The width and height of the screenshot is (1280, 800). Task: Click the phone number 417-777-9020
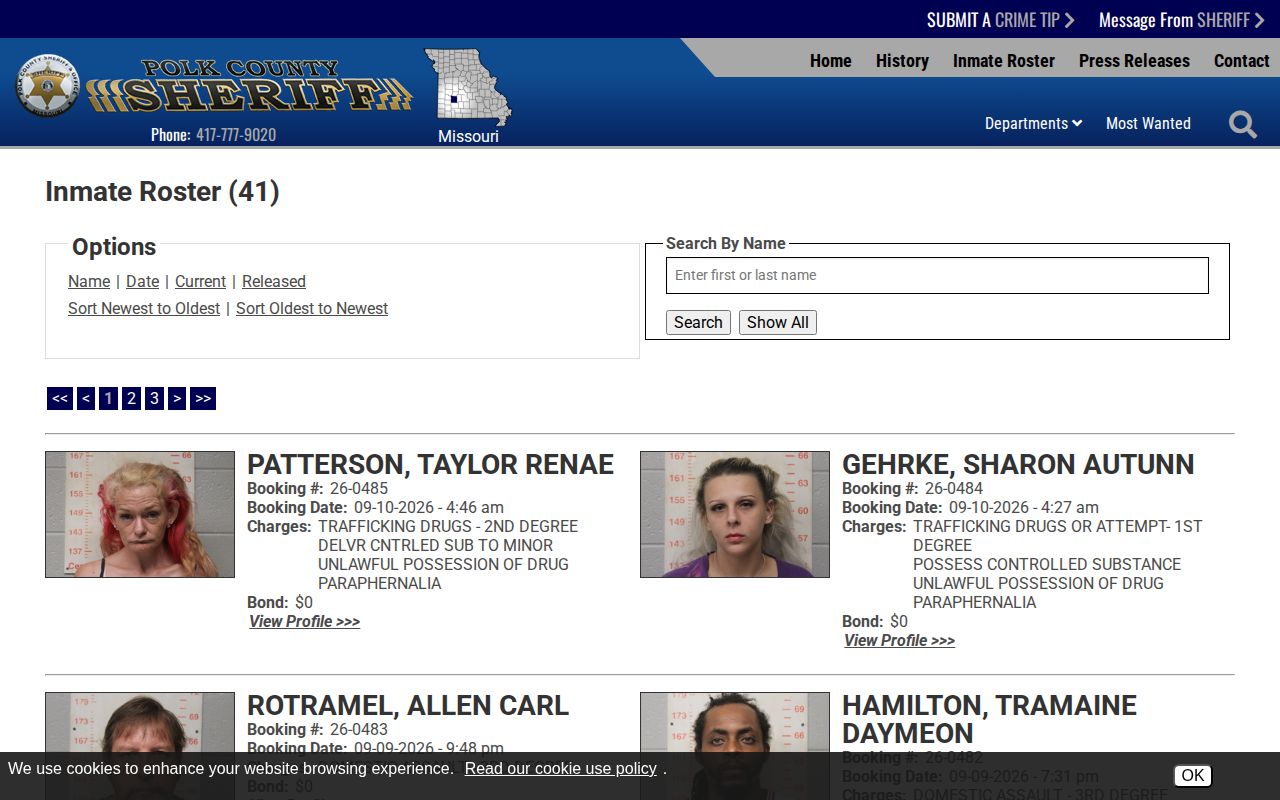(x=236, y=135)
